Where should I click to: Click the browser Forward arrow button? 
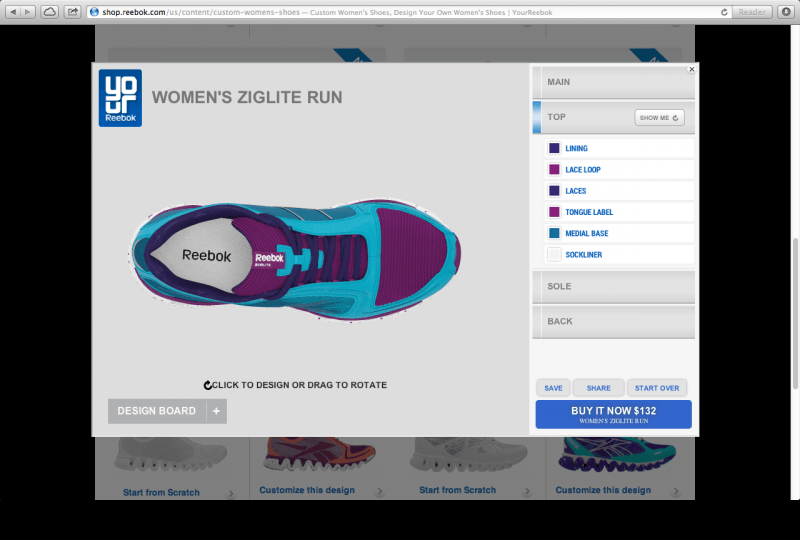(28, 12)
